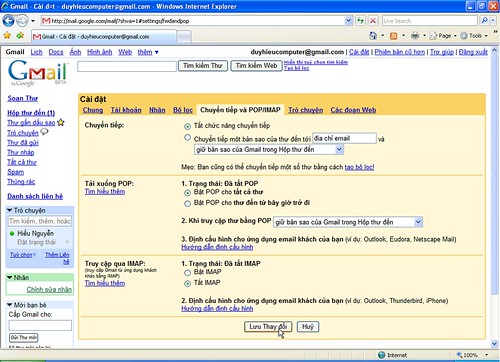Open Hướng dẫn định cấu hình under POP
The width and height of the screenshot is (500, 362).
tap(217, 247)
